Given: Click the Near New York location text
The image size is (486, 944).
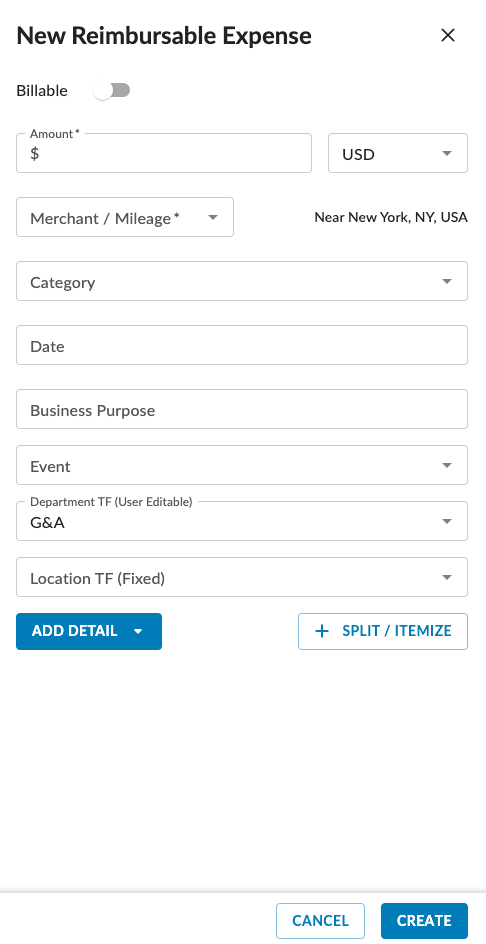Looking at the screenshot, I should point(391,217).
